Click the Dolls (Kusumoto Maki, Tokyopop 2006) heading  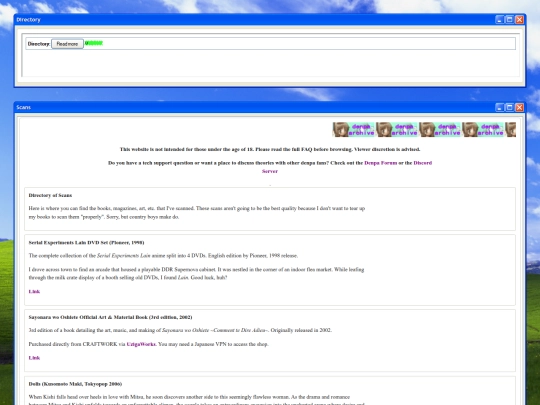pos(75,384)
